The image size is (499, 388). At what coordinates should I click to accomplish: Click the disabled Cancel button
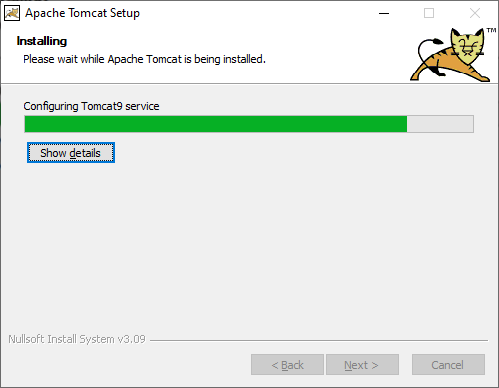[x=448, y=365]
